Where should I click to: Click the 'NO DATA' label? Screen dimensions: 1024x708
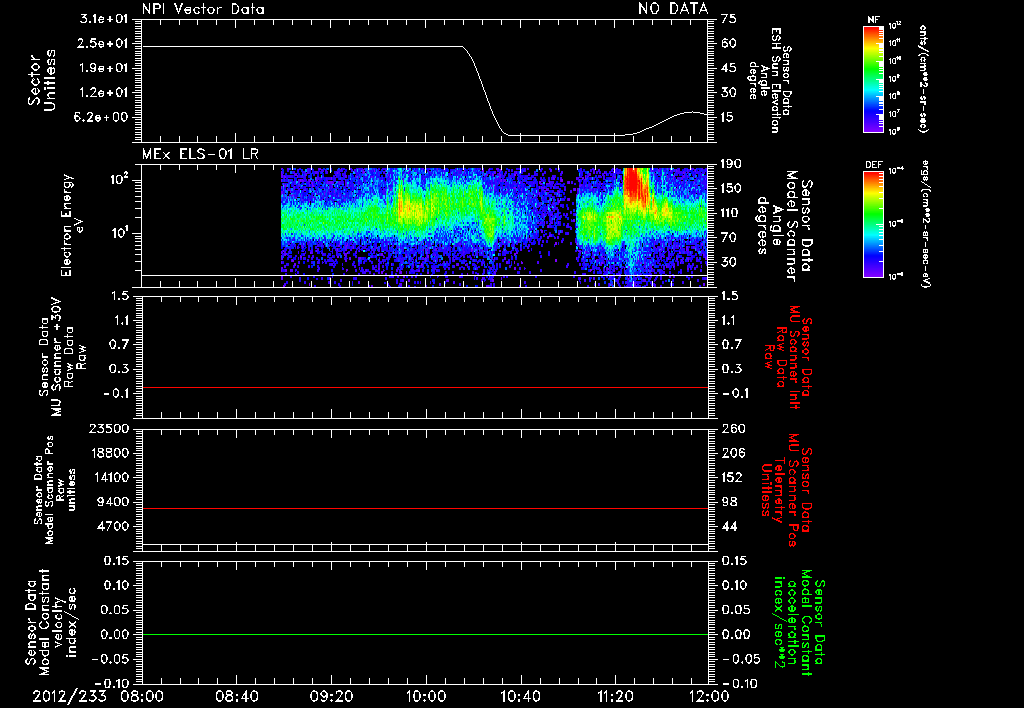[x=673, y=8]
